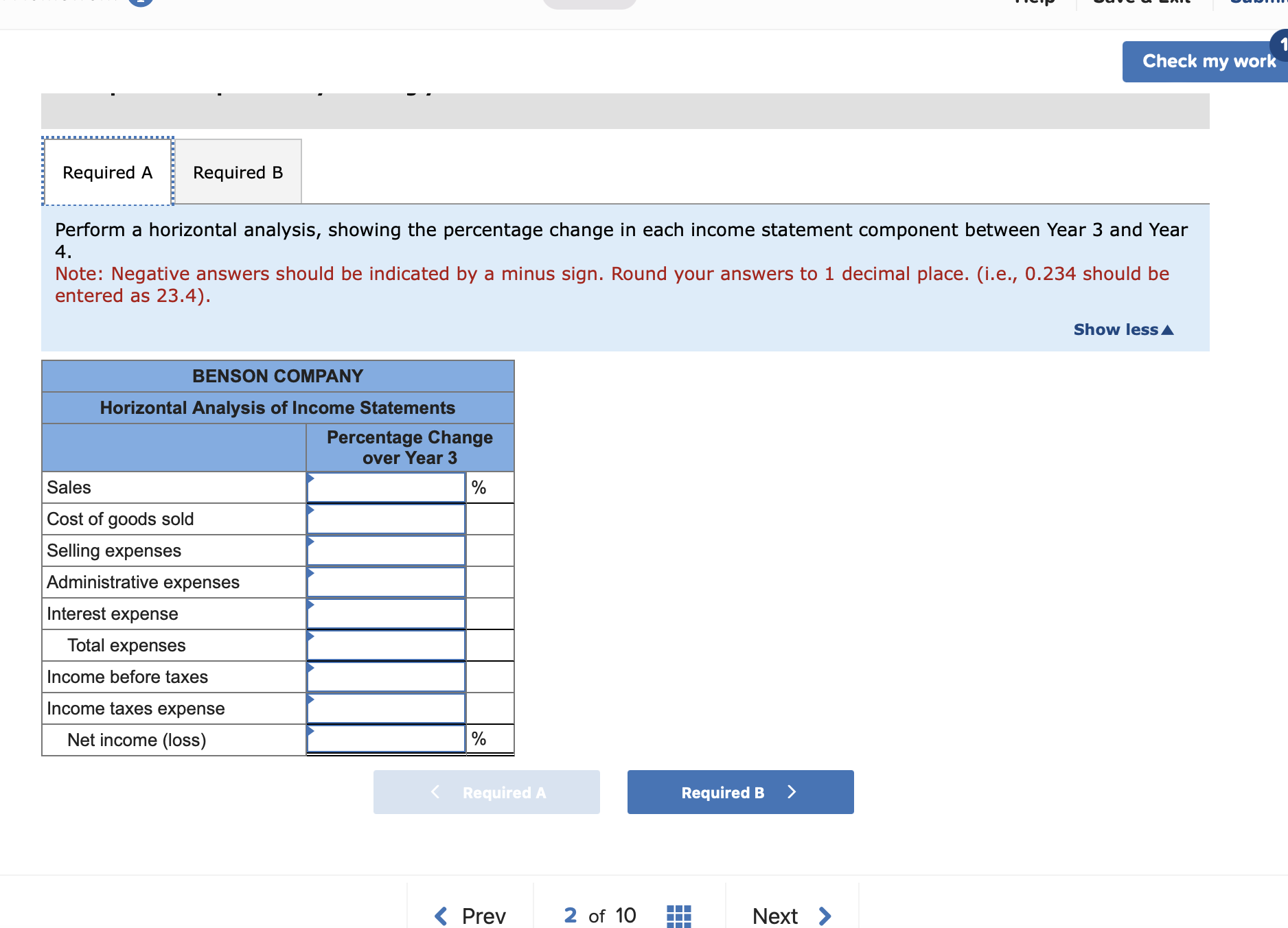Switch to the Required A tab
Screen dimensions: 1288x928
tap(107, 172)
